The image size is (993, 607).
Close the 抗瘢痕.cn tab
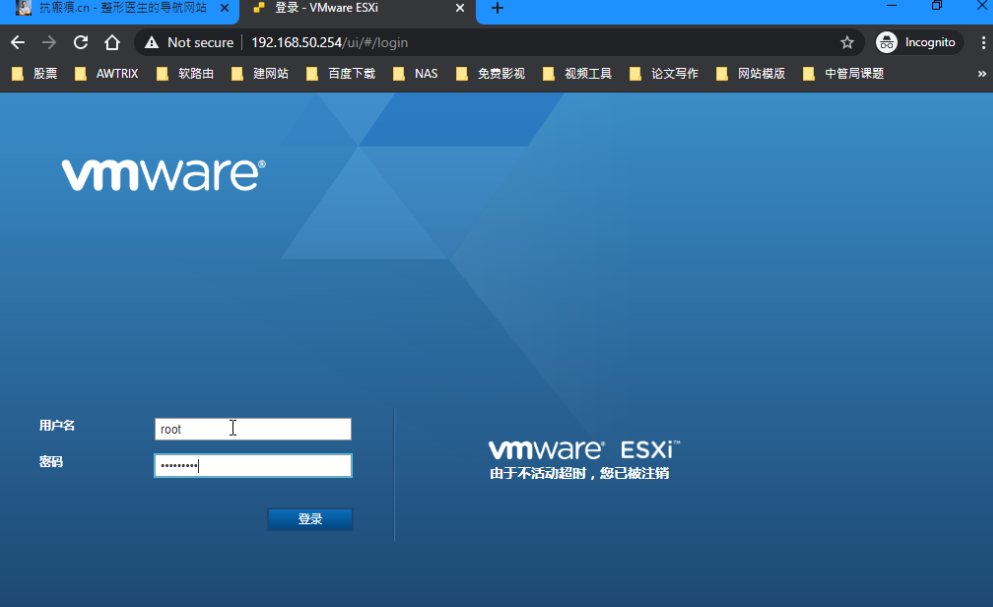tap(224, 8)
